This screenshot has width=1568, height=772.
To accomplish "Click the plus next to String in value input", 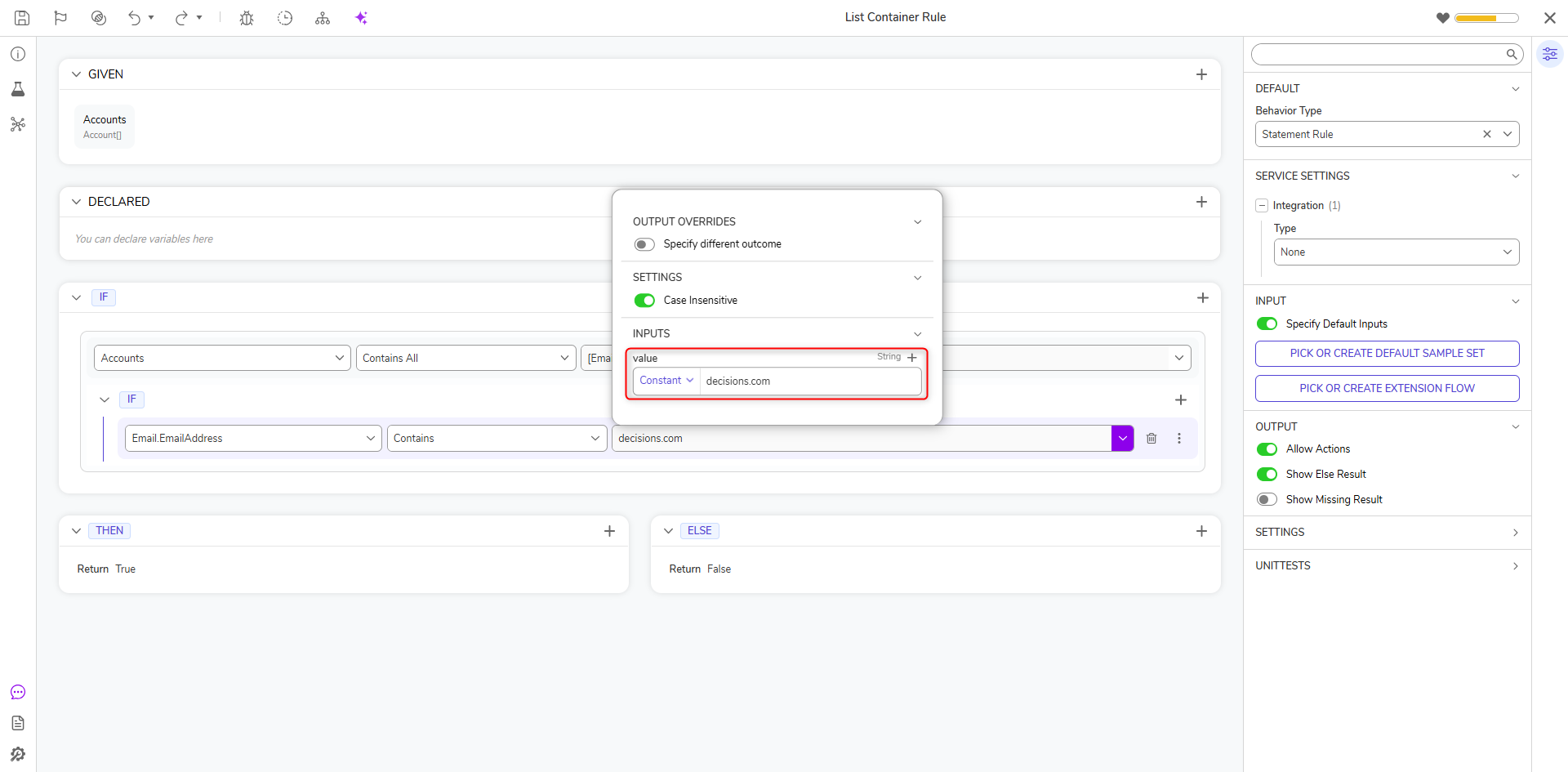I will point(912,357).
